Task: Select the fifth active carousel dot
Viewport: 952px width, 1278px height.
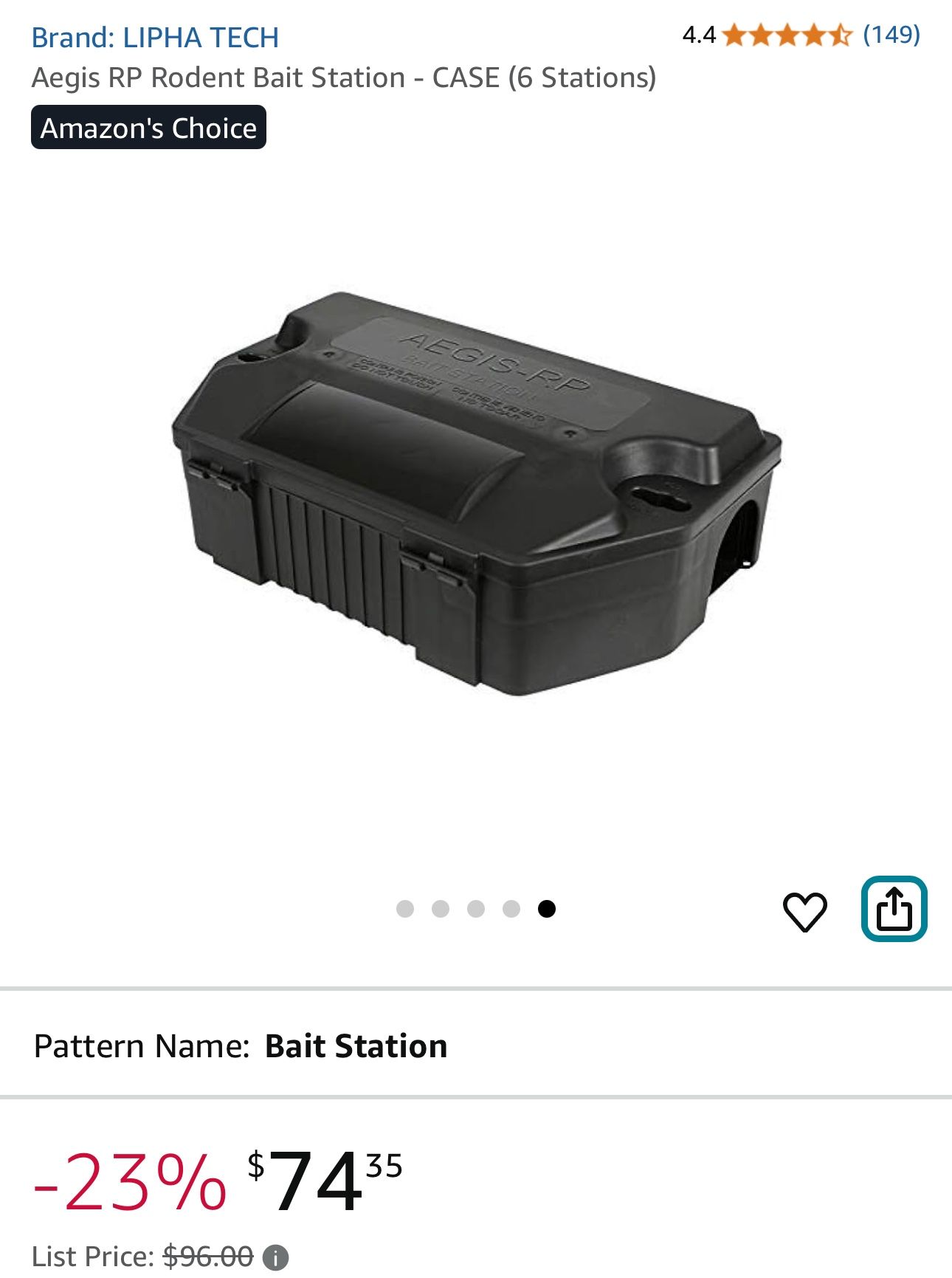Action: pos(547,909)
